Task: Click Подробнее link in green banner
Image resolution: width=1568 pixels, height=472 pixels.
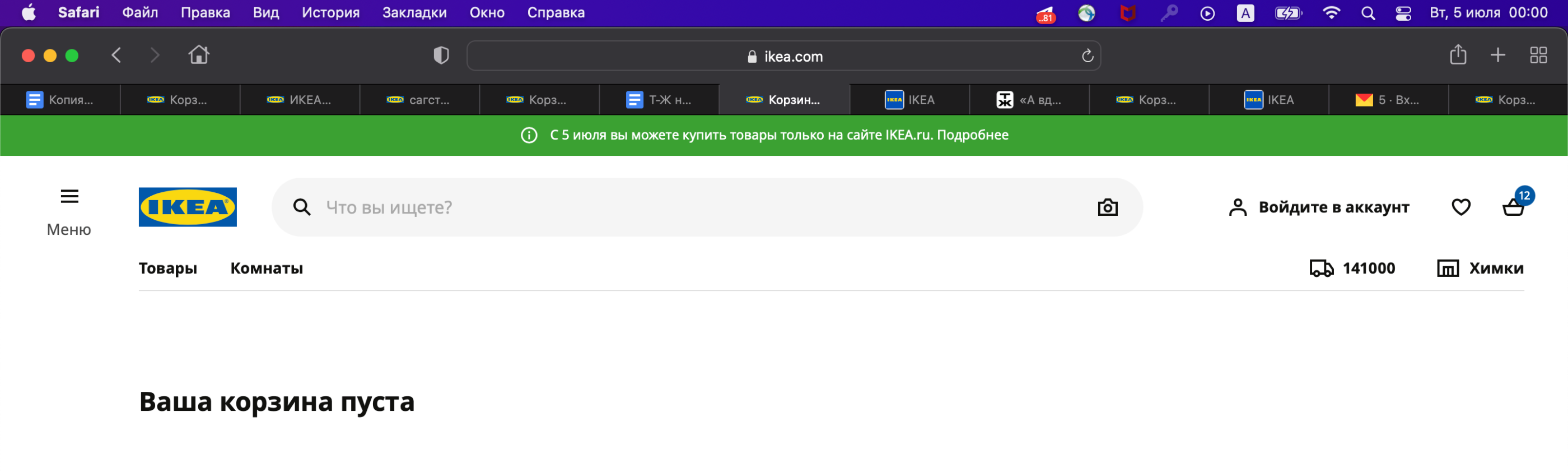Action: pos(972,135)
